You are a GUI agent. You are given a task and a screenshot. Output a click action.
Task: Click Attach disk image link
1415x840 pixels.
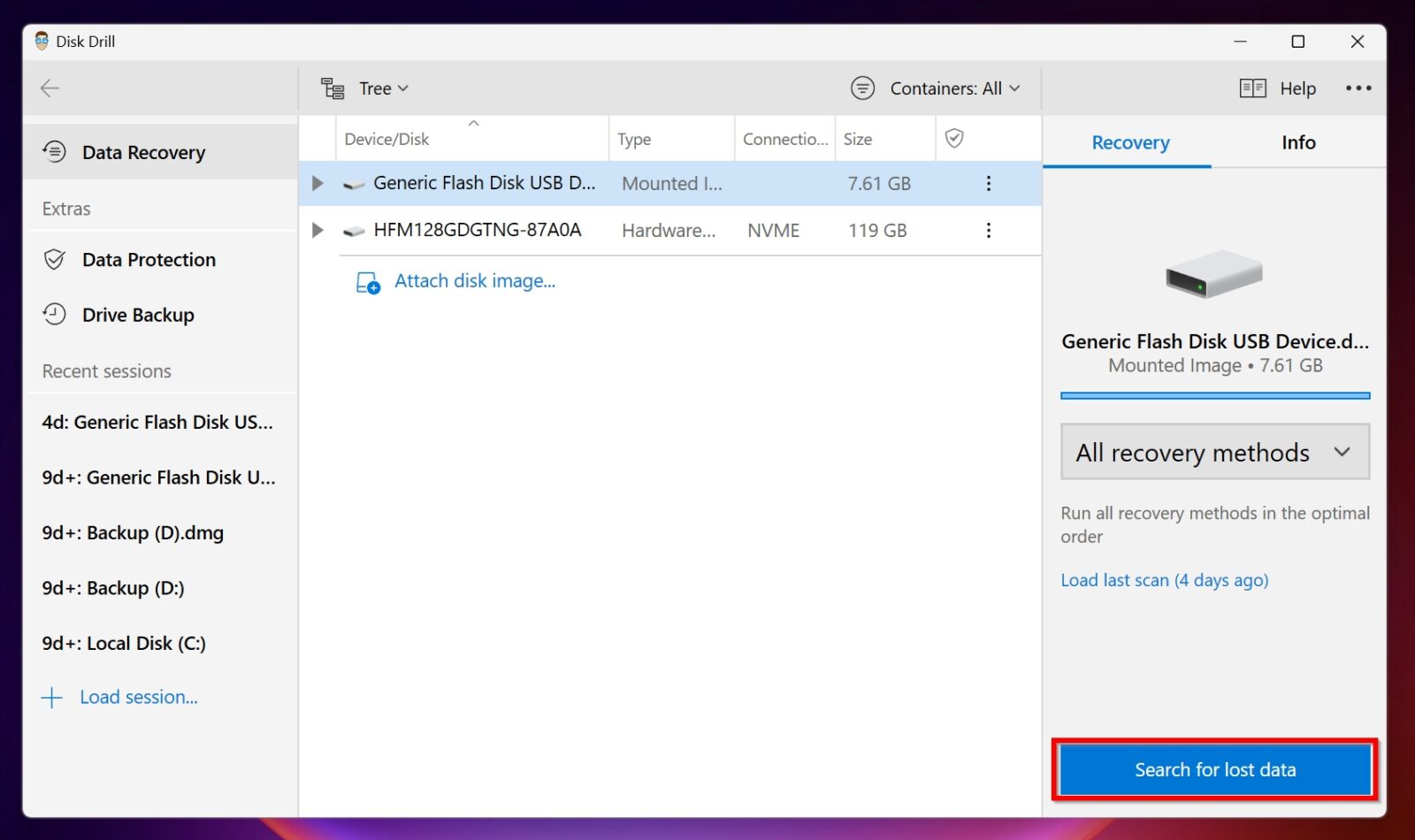click(x=475, y=280)
